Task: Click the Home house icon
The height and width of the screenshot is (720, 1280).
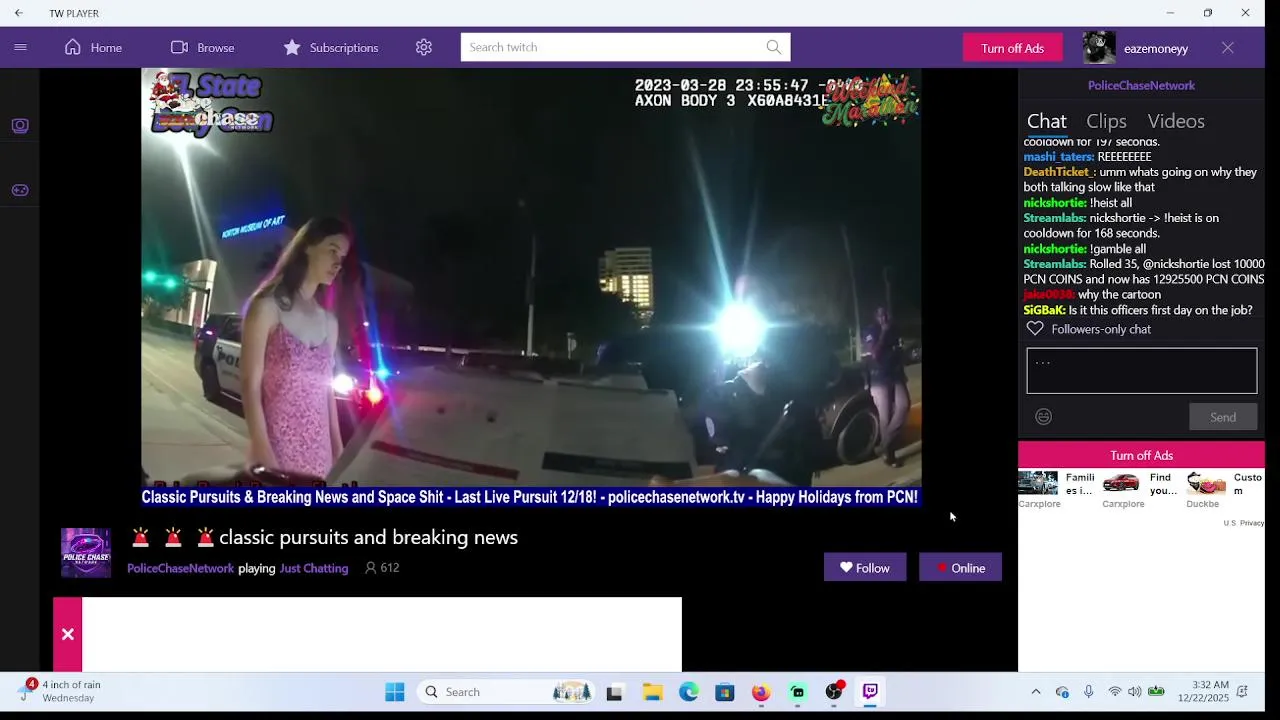Action: click(x=73, y=47)
